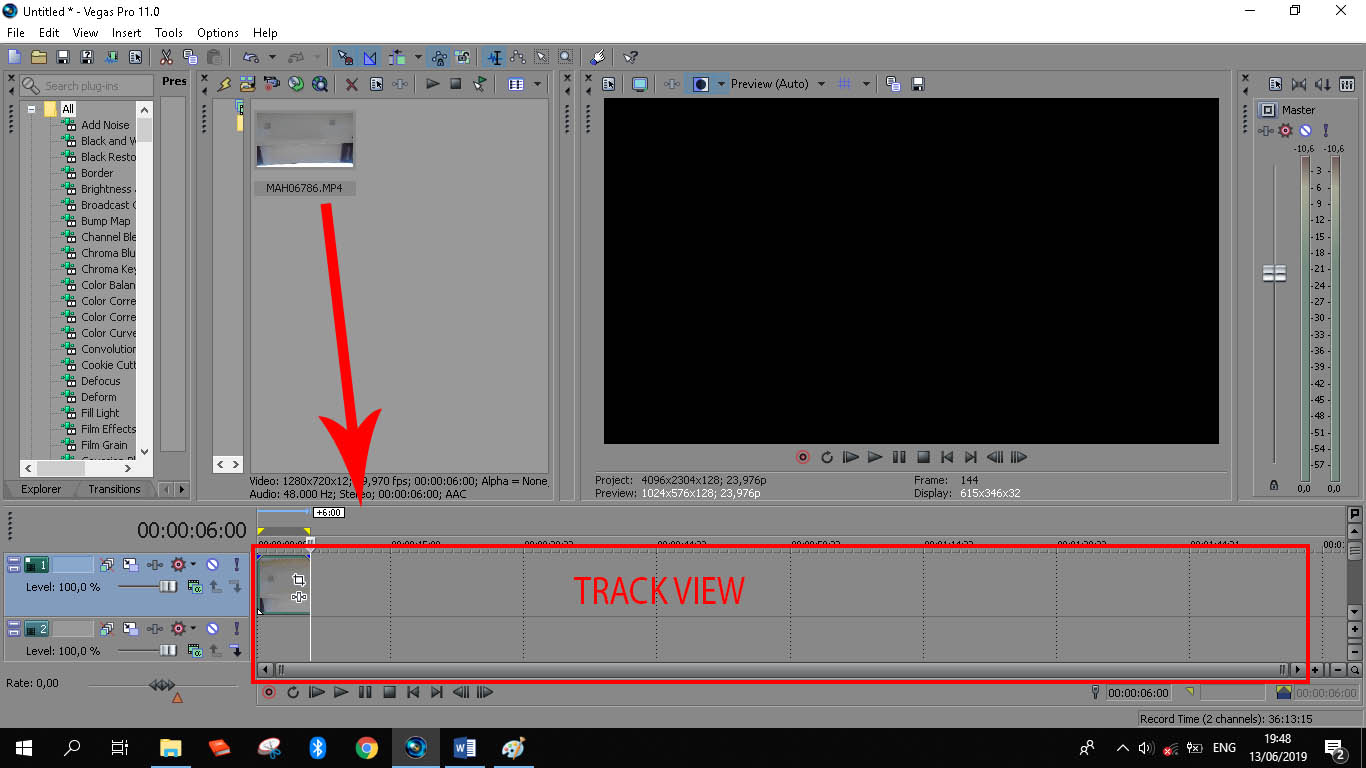Click the Downmix Output icon in mixer toolbar
1366x768 pixels.
[x=1299, y=84]
